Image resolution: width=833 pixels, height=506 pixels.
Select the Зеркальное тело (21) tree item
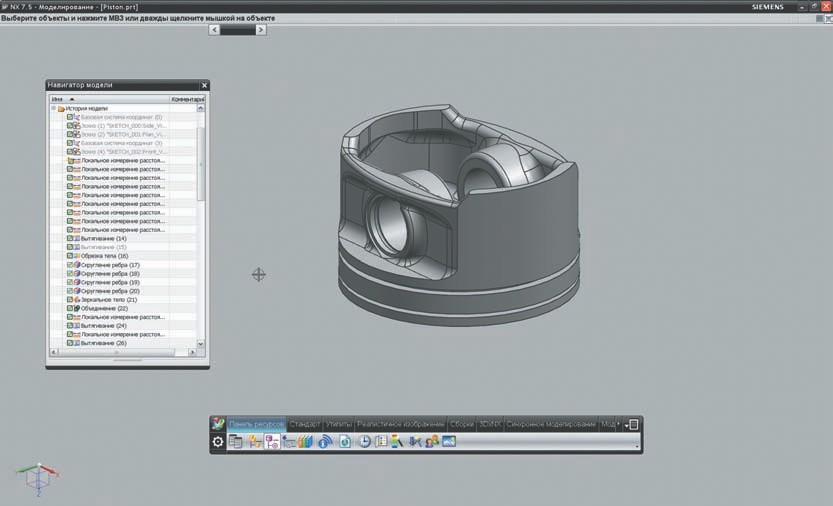(x=109, y=300)
